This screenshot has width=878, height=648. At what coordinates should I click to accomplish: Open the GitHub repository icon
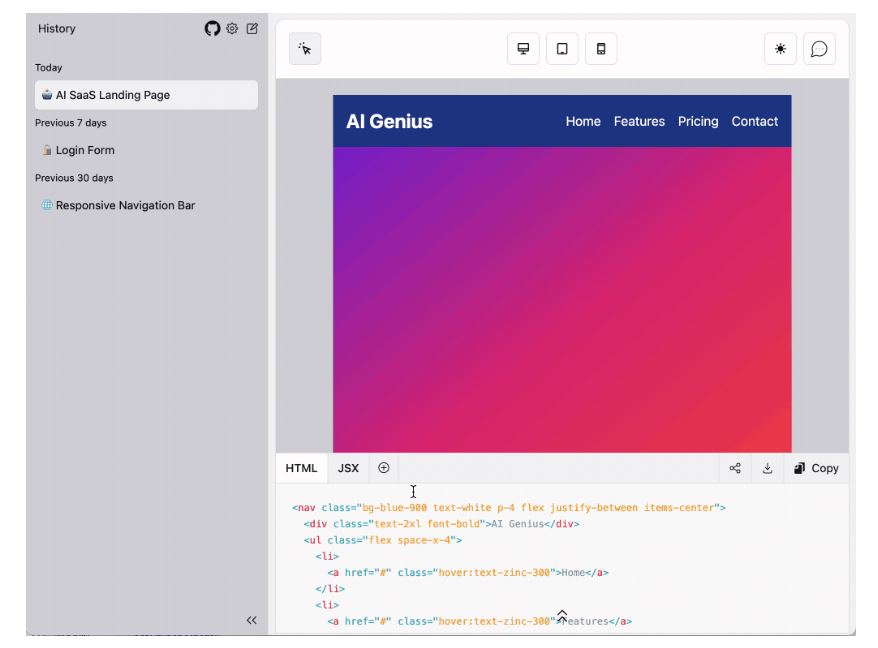pyautogui.click(x=212, y=29)
